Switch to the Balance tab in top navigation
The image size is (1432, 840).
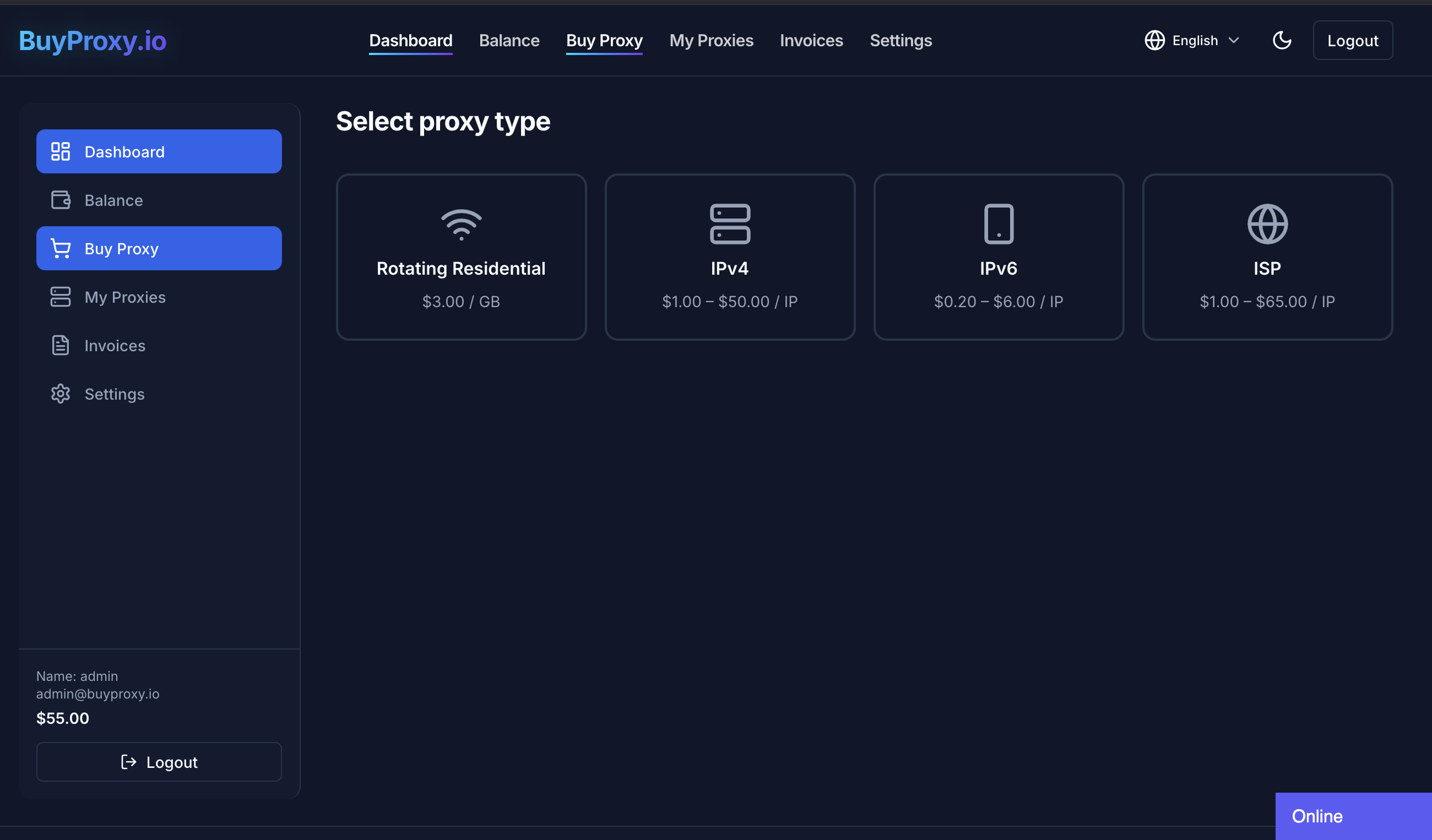pos(509,40)
